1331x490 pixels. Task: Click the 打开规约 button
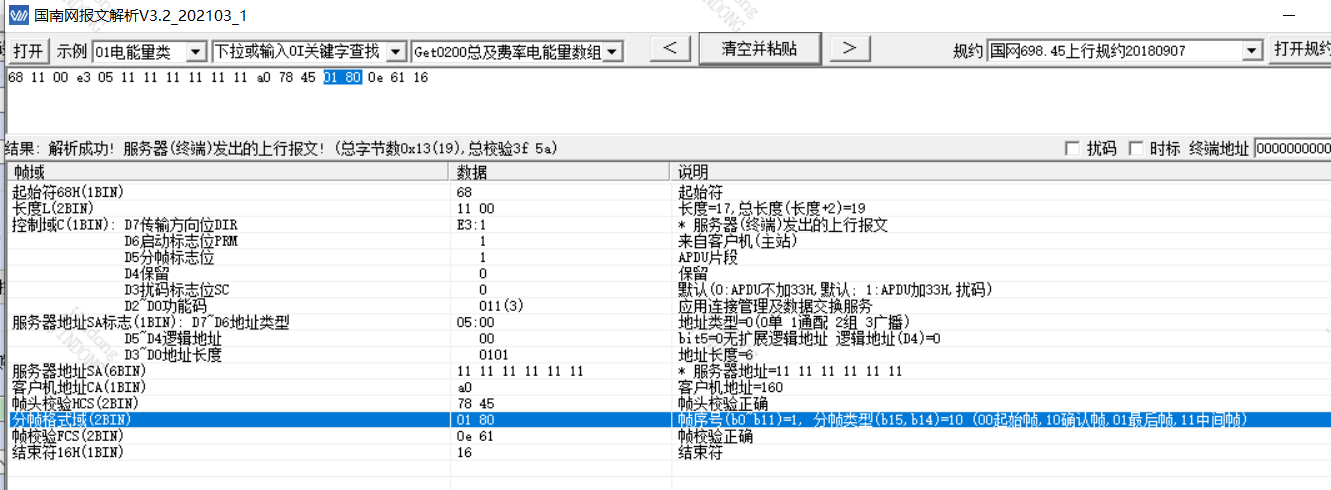(x=1300, y=50)
